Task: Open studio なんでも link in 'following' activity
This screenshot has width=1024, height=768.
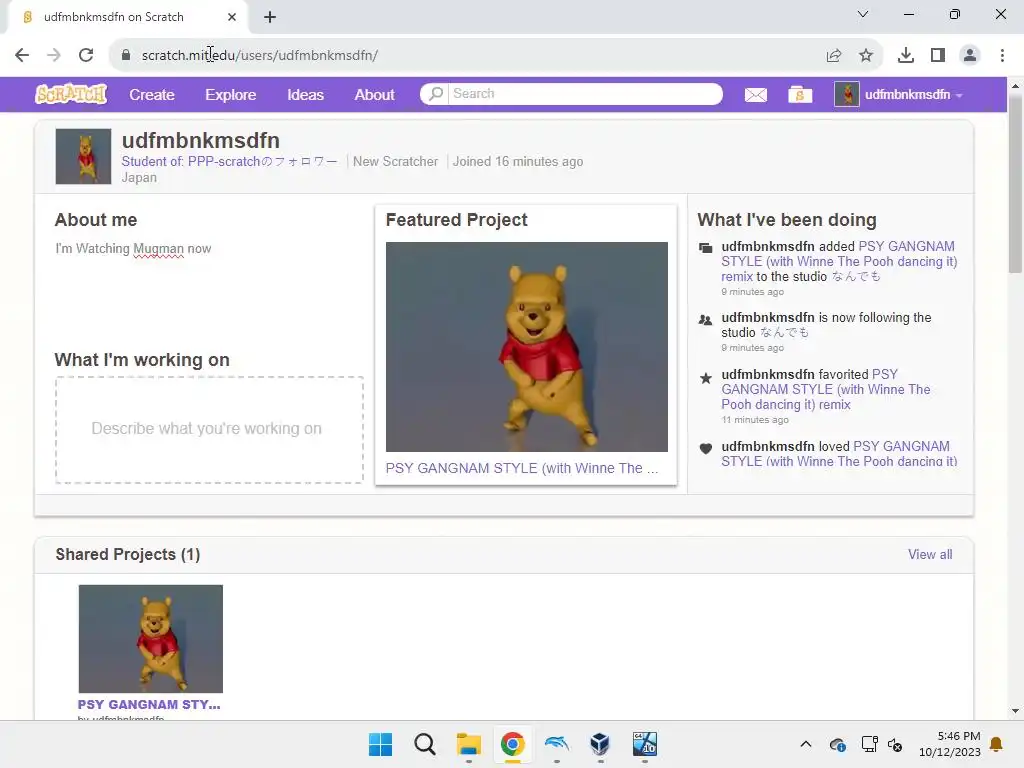Action: (784, 332)
